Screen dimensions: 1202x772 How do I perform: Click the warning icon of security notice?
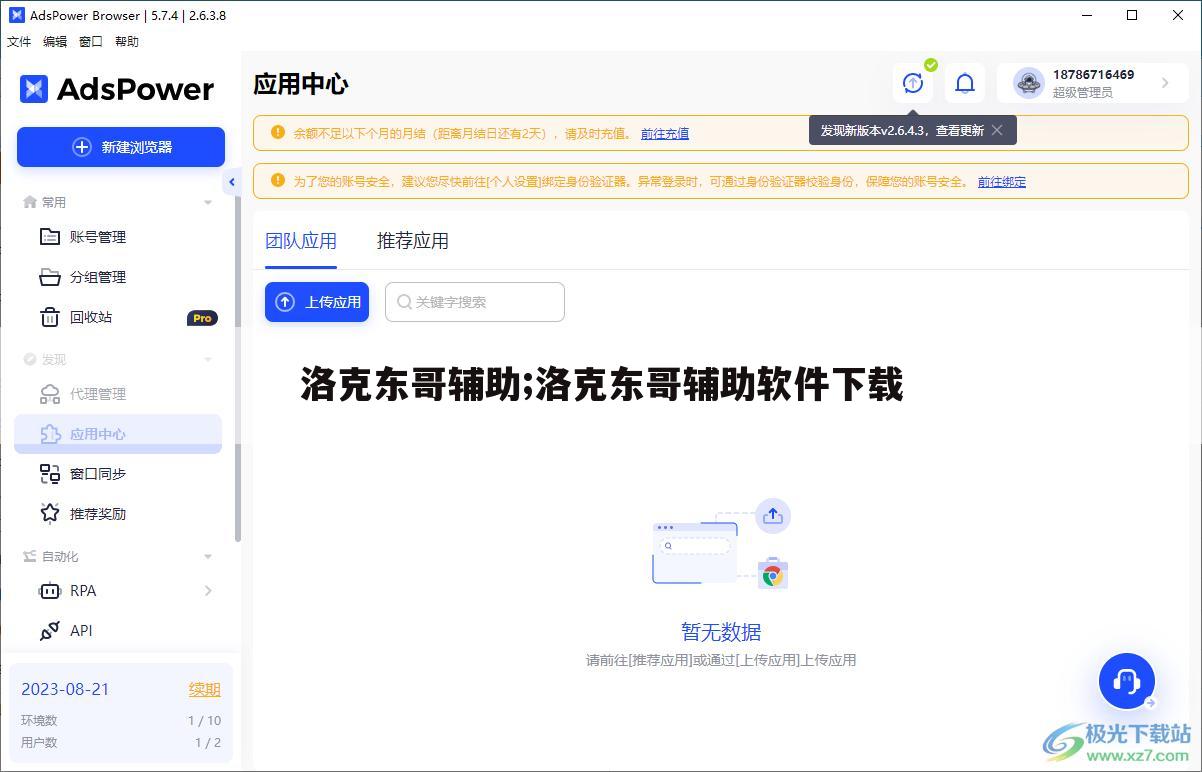click(277, 181)
